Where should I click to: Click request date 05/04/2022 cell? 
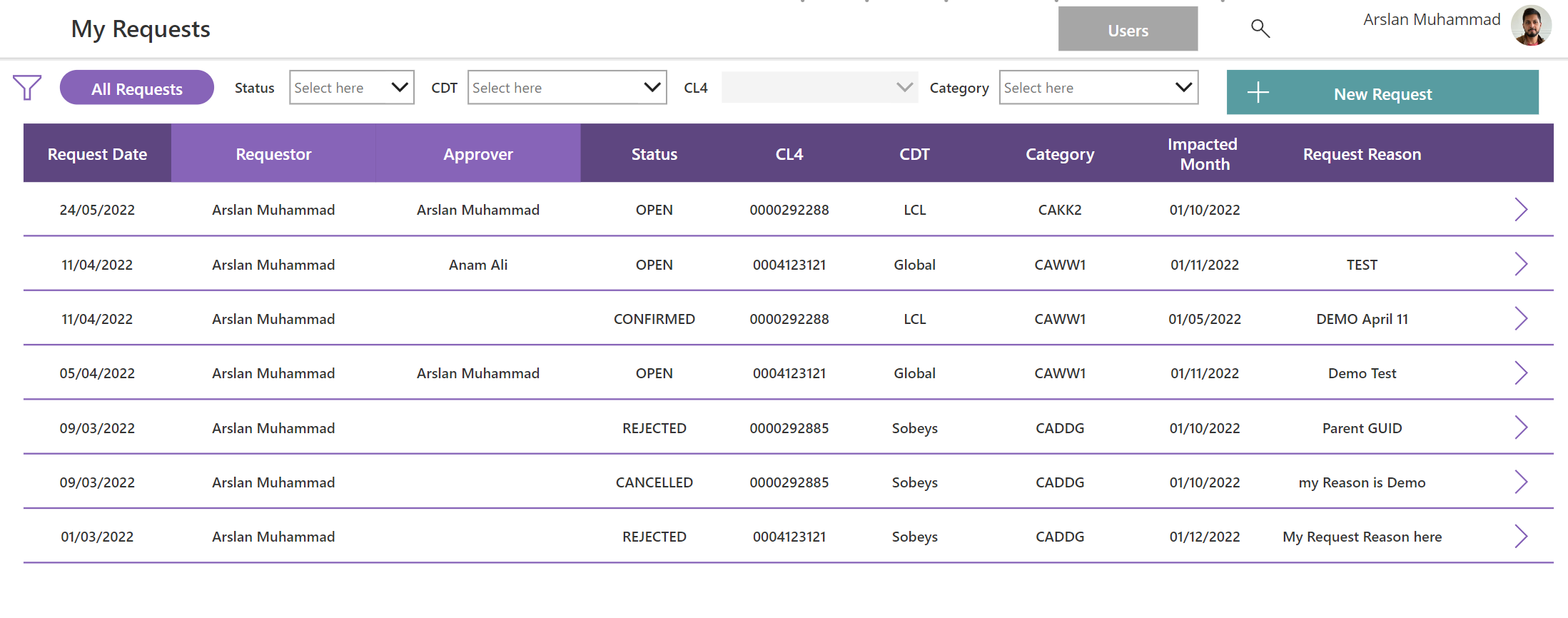97,373
